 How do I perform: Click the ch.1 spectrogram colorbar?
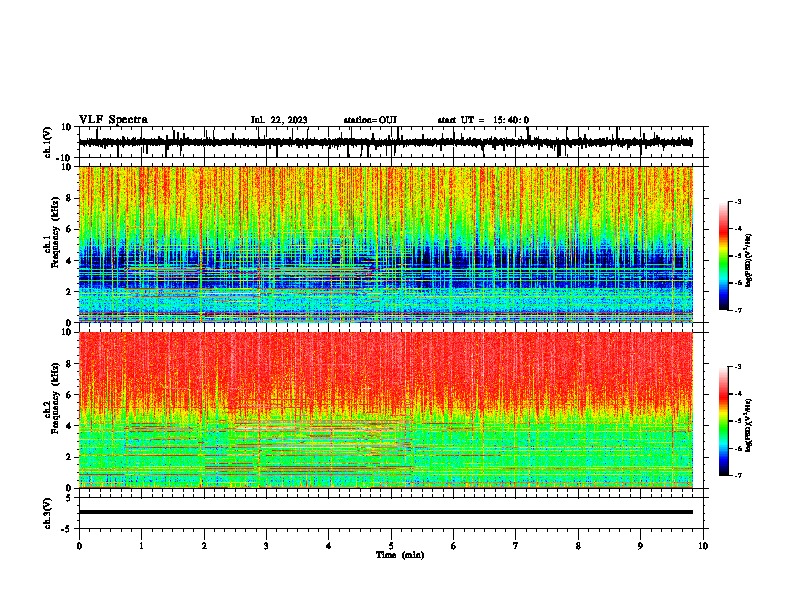[723, 256]
